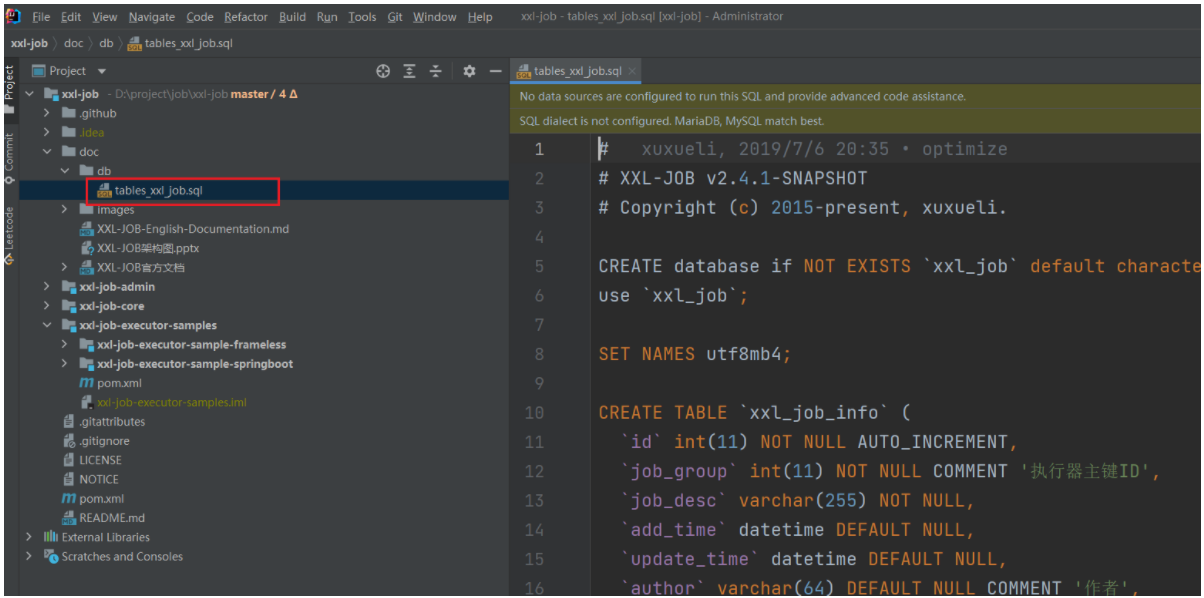The image size is (1204, 598).
Task: Close the tables_xxl_job.sql editor tab
Action: pyautogui.click(x=632, y=71)
